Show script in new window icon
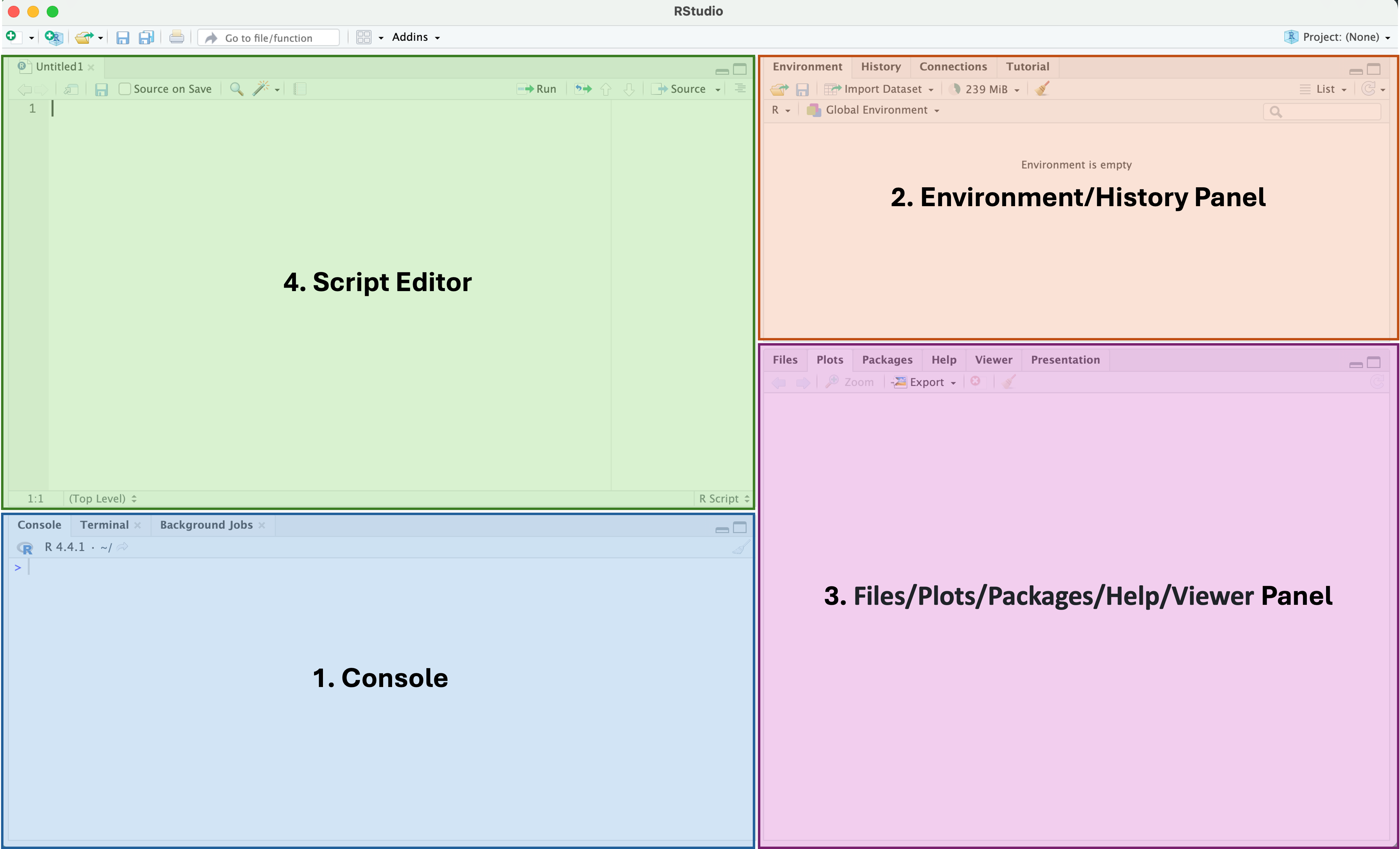Image resolution: width=1400 pixels, height=849 pixels. coord(71,89)
